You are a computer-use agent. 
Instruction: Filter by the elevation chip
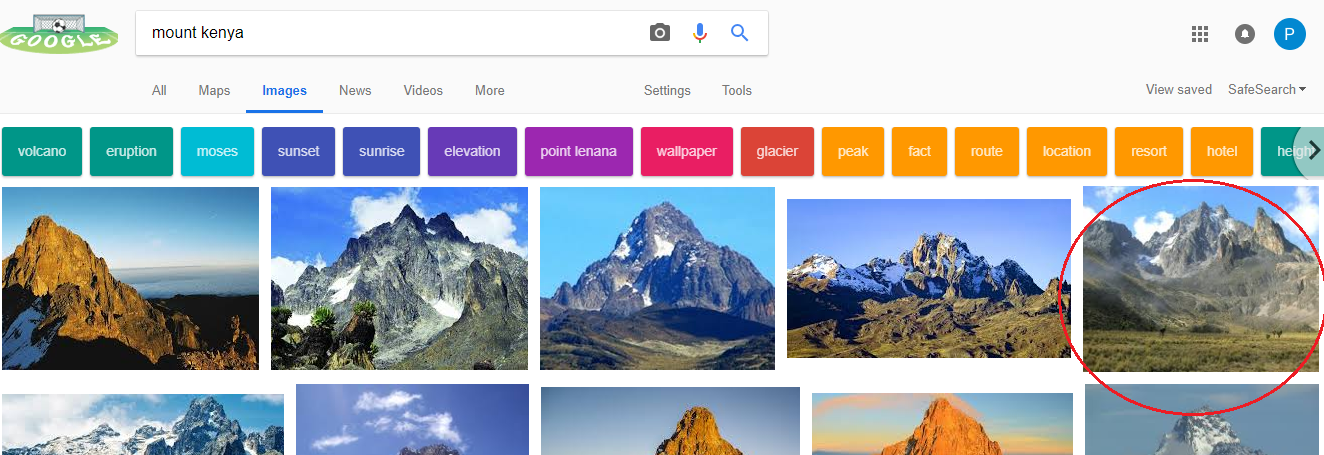coord(472,151)
